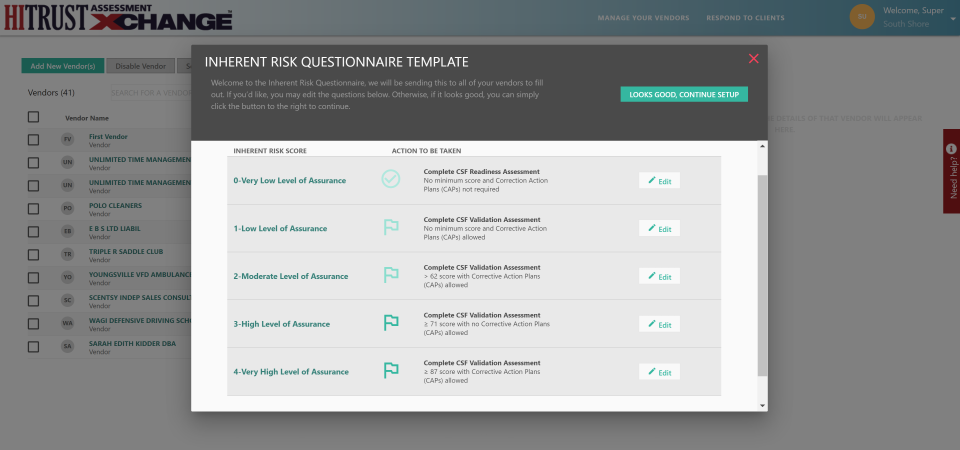Close the Inherent Risk Questionnaire dialog
This screenshot has width=960, height=450.
tap(754, 59)
